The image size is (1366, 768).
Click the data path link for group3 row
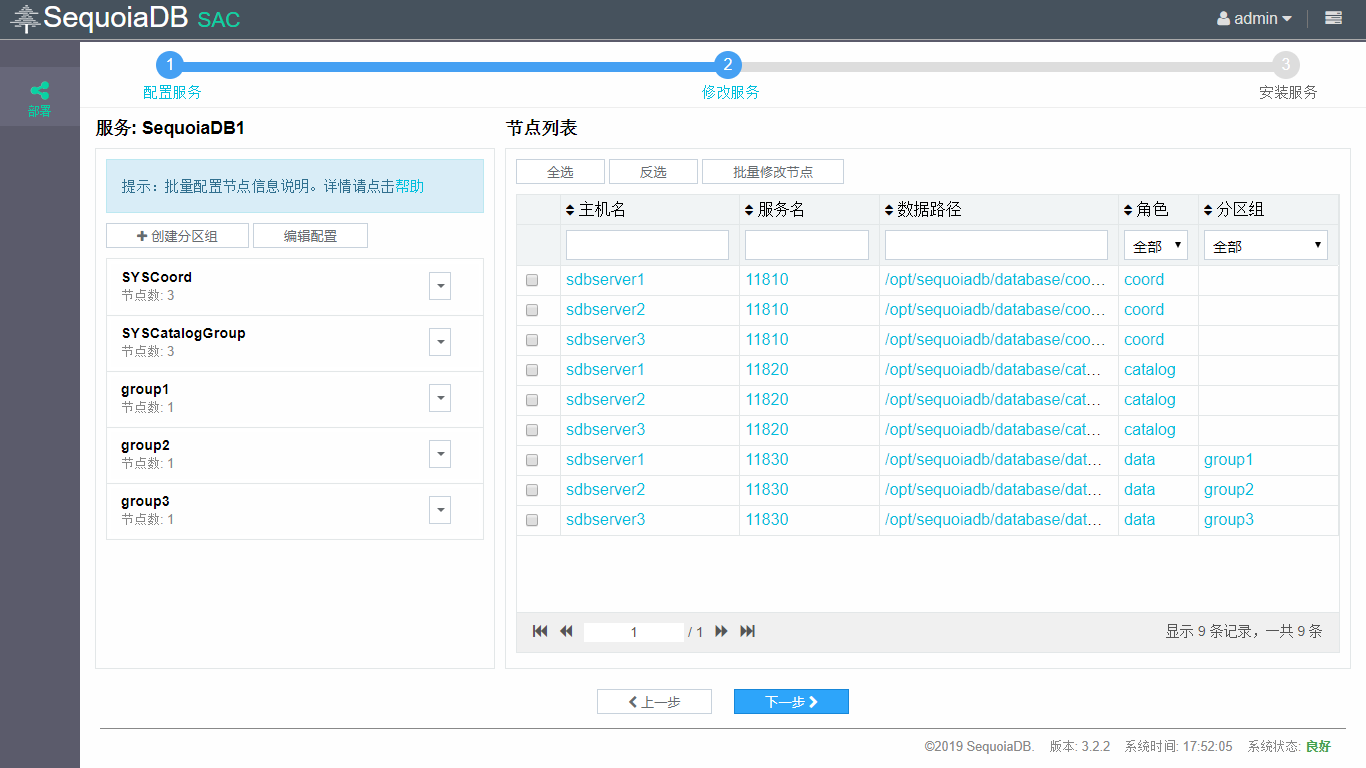click(994, 520)
